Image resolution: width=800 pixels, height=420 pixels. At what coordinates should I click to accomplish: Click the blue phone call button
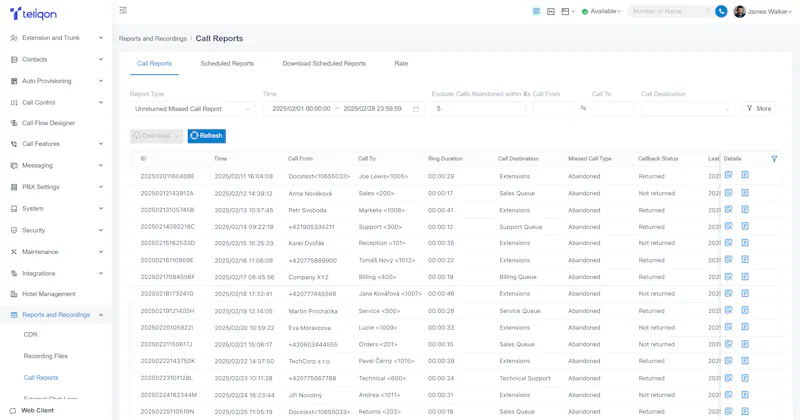[x=721, y=11]
